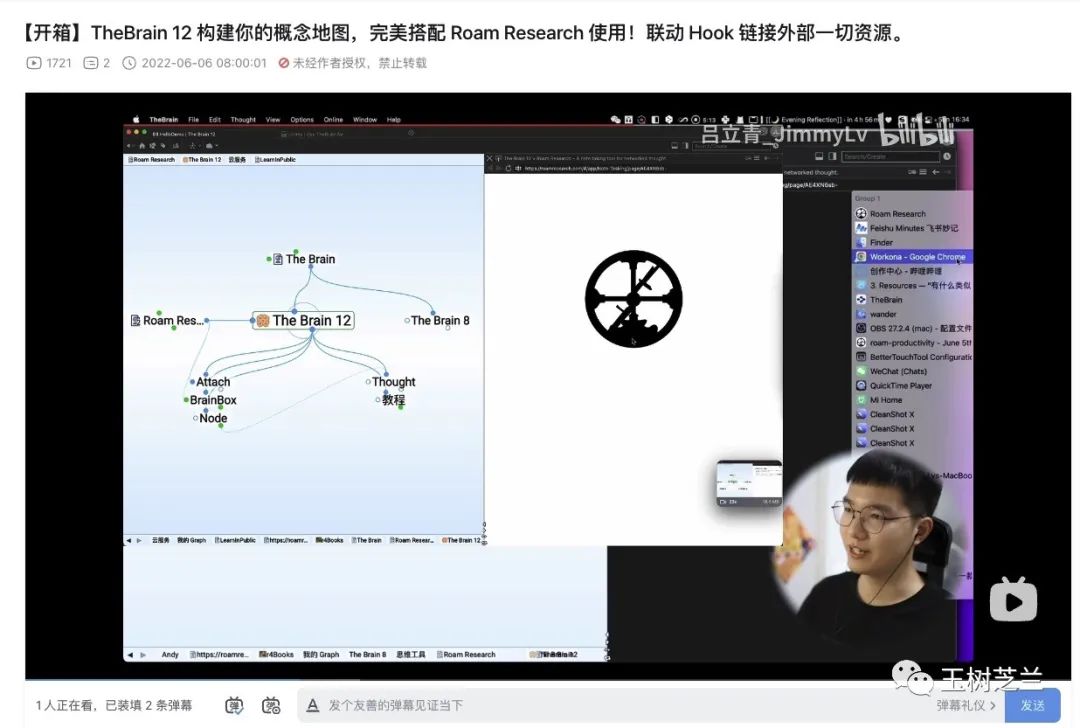Open the Help menu

tap(393, 120)
